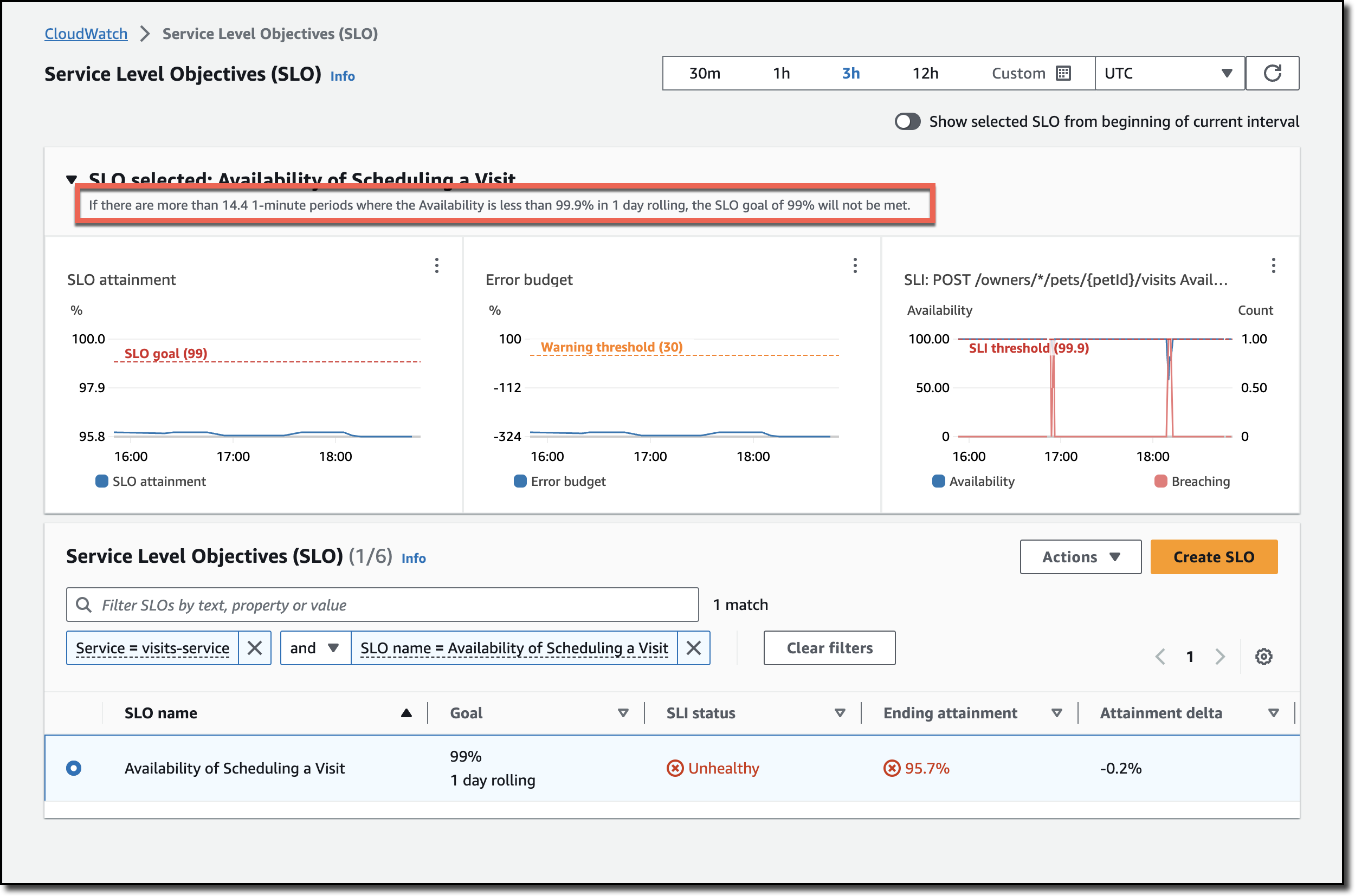Refresh the SLO dashboard

1273,73
